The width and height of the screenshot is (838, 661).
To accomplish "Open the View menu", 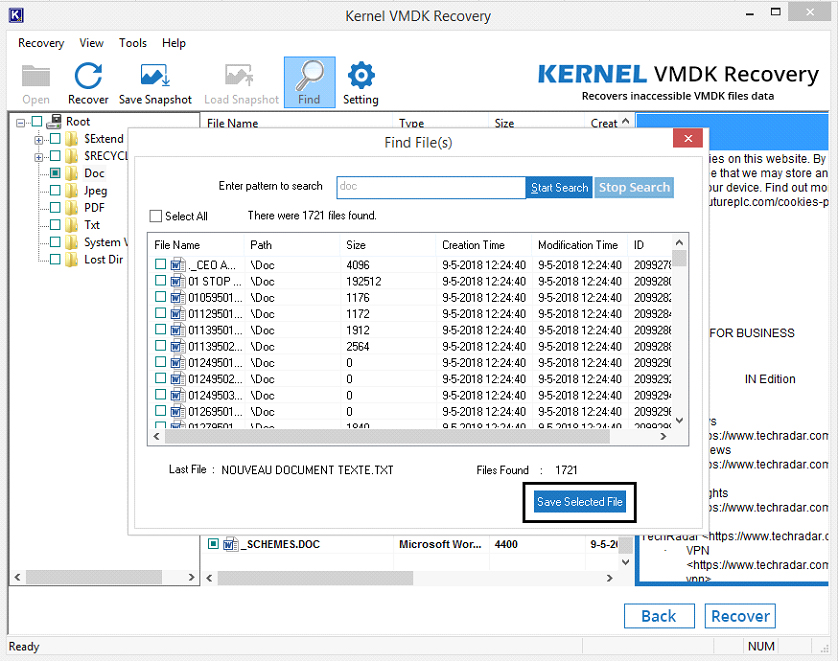I will (91, 43).
